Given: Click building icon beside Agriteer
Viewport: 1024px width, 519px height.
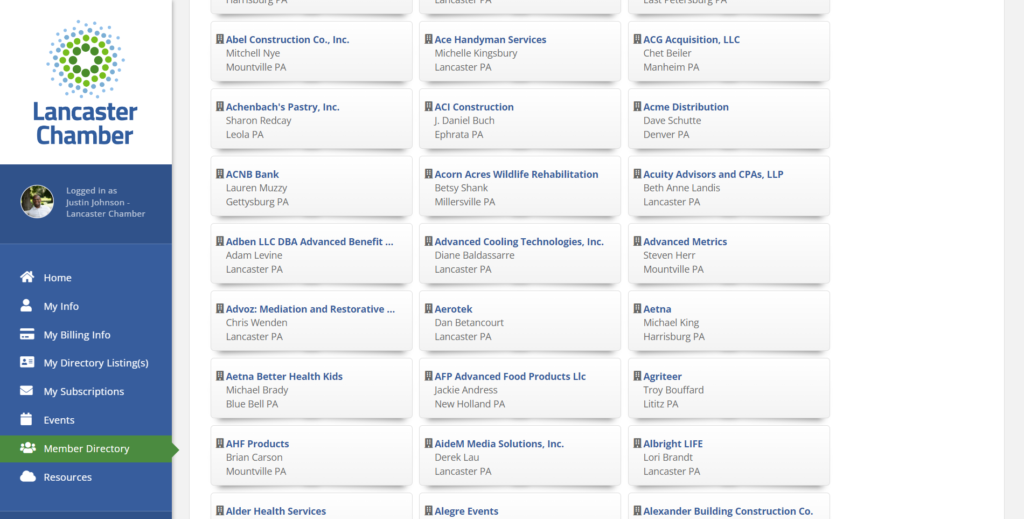Looking at the screenshot, I should click(637, 376).
